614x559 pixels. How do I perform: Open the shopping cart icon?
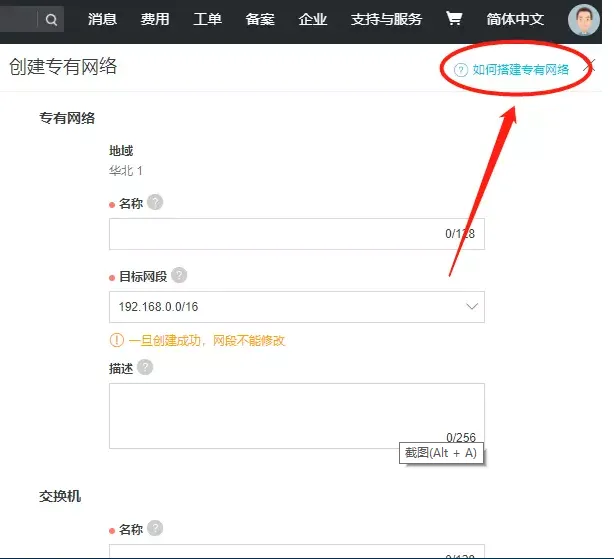click(454, 18)
